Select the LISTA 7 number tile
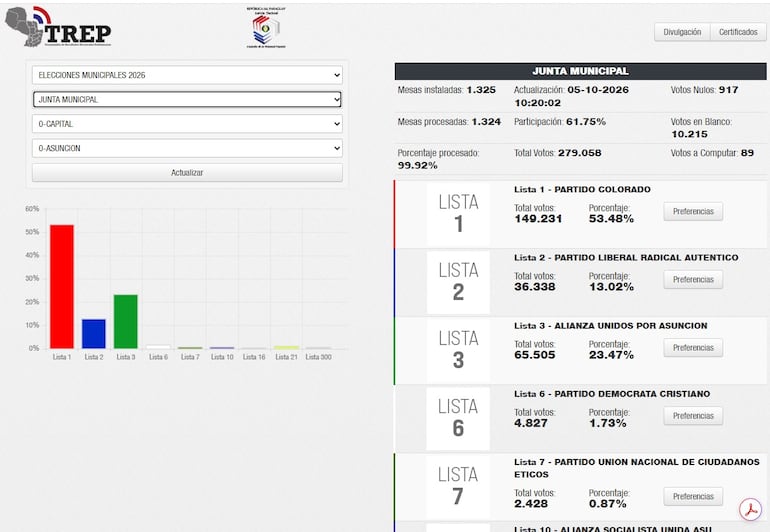 tap(458, 487)
